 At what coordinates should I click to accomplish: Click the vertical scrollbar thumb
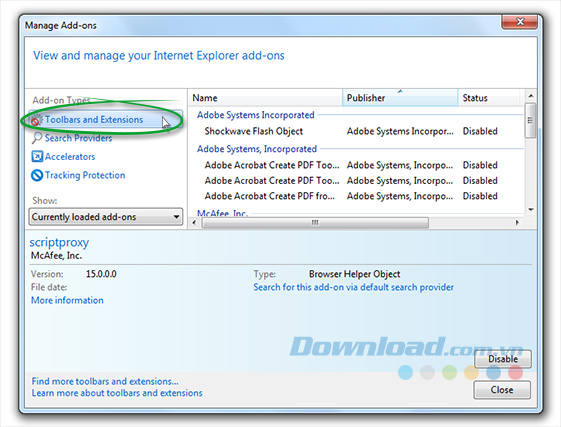531,120
